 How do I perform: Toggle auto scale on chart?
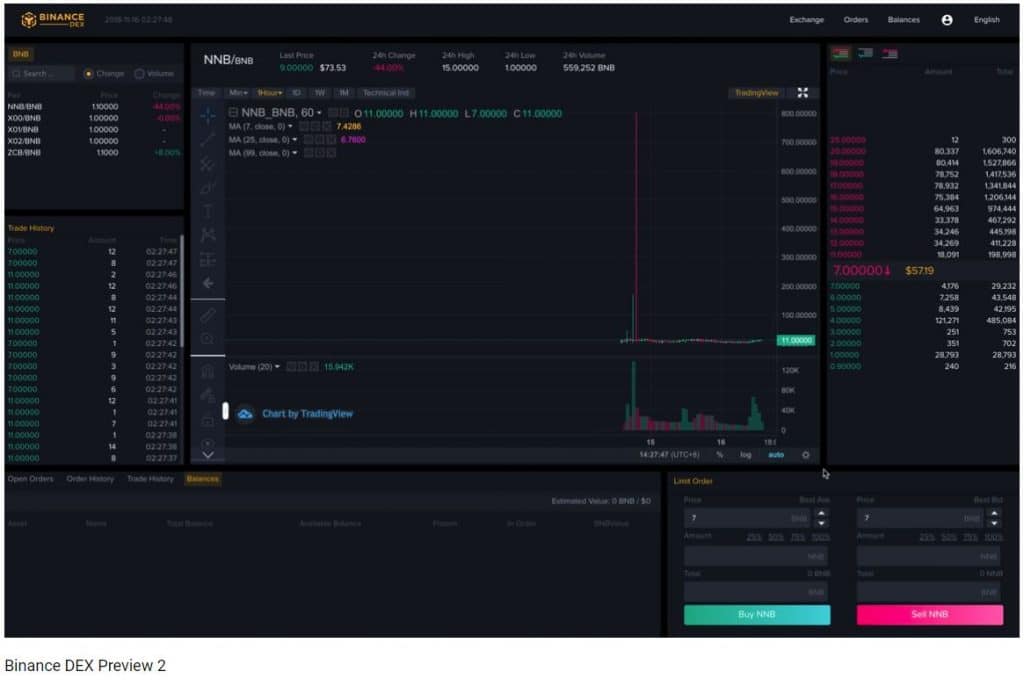pos(776,455)
